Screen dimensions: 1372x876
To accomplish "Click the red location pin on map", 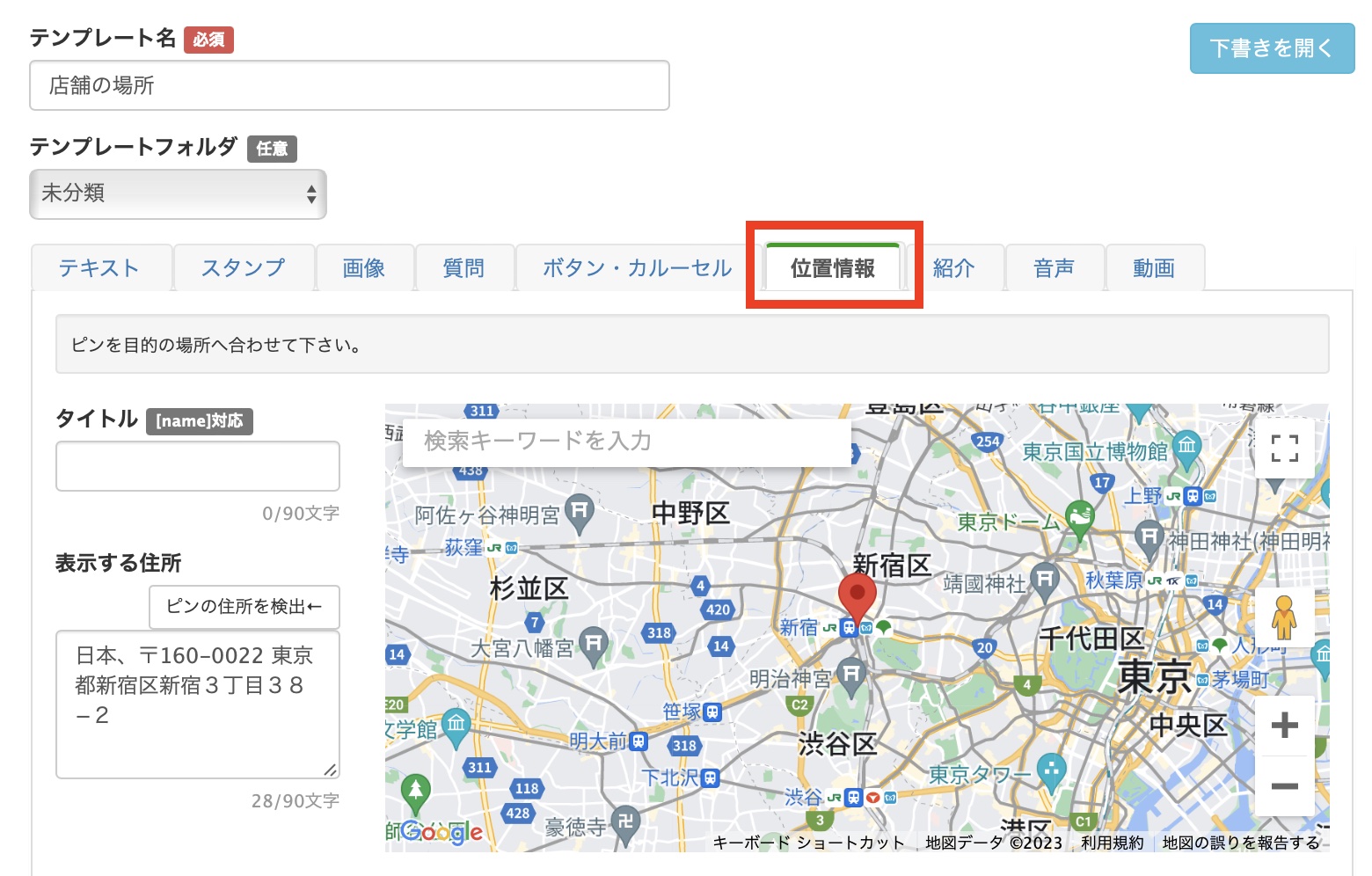I will [857, 595].
